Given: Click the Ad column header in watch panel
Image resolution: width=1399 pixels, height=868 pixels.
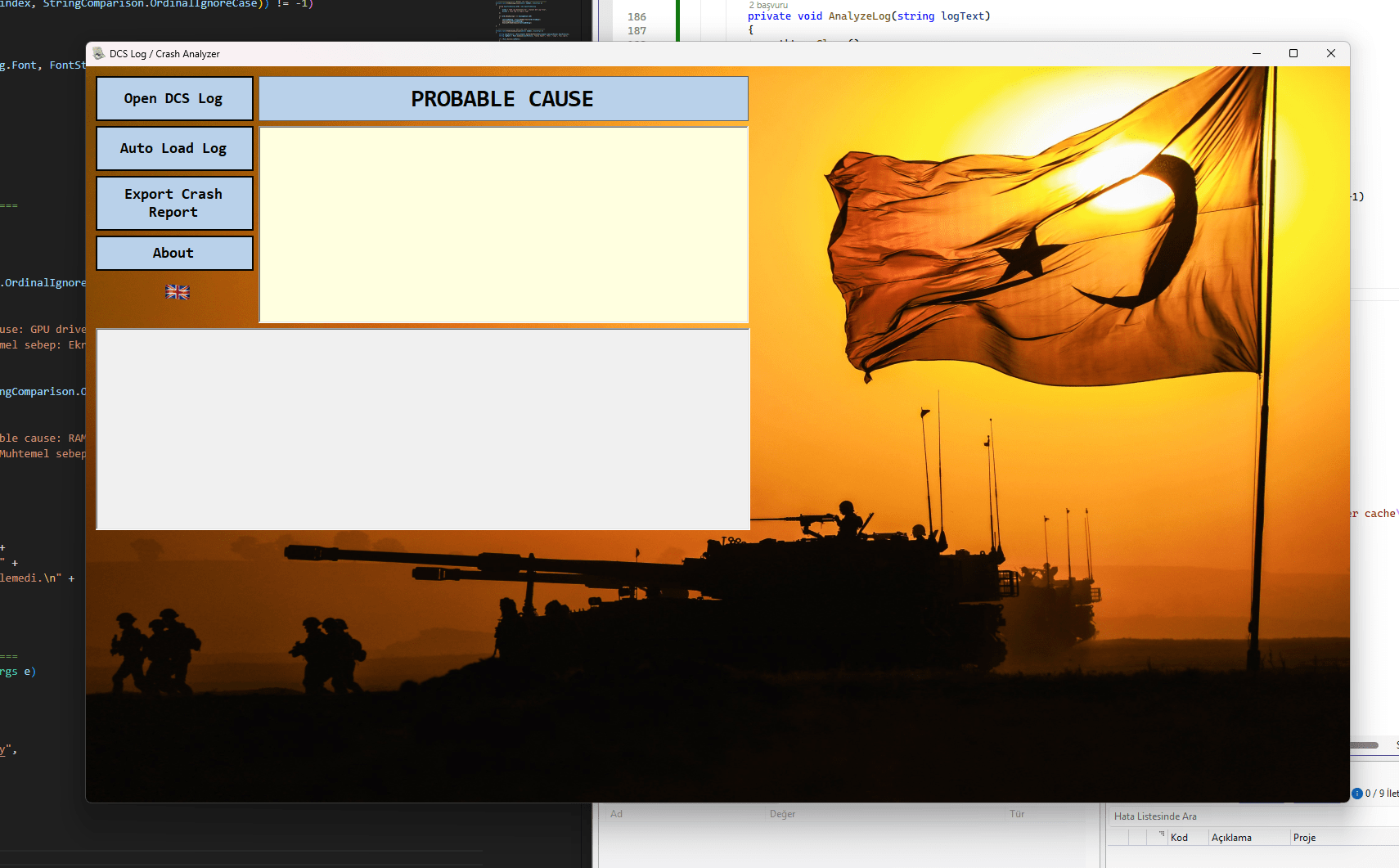Looking at the screenshot, I should [616, 813].
